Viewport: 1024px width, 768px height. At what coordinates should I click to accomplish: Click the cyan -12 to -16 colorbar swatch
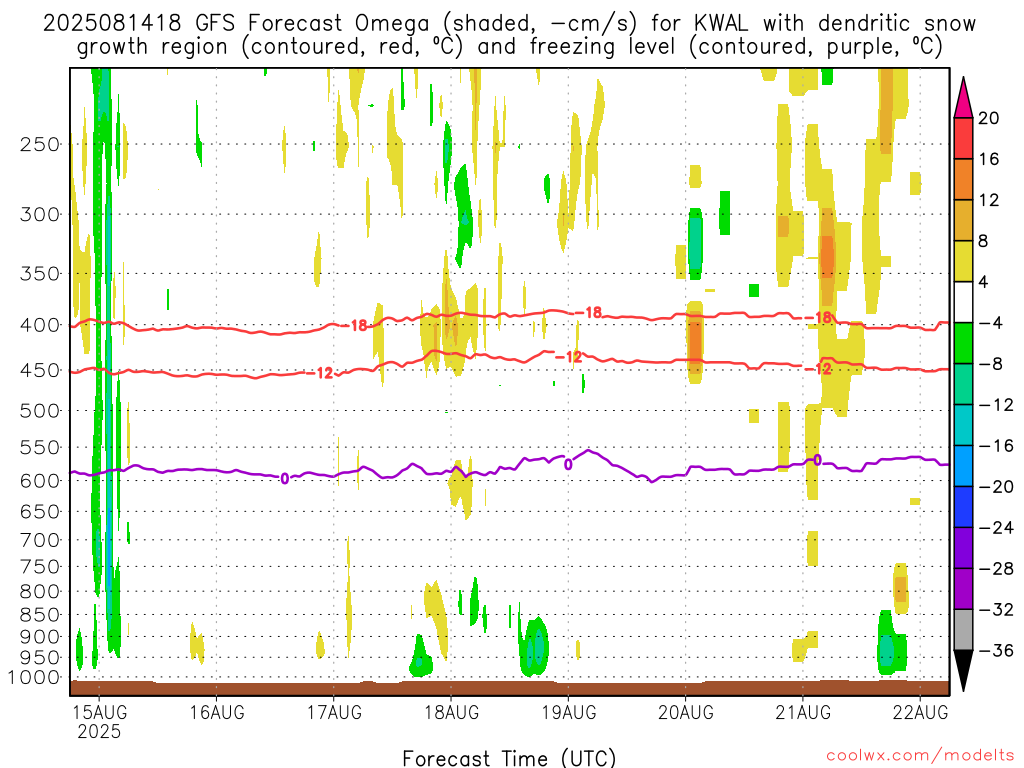(x=963, y=425)
